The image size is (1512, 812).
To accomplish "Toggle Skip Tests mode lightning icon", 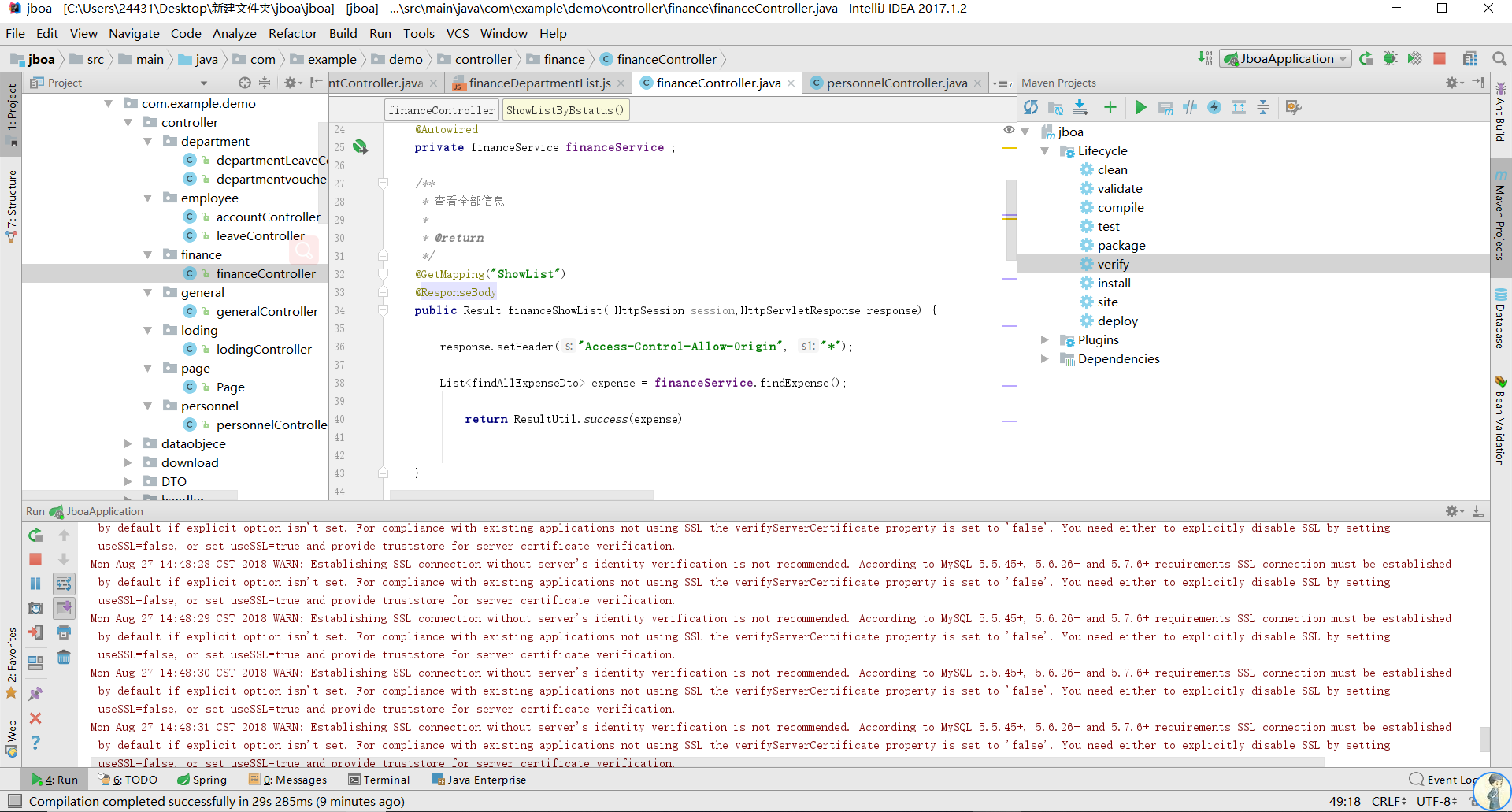I will [1214, 108].
